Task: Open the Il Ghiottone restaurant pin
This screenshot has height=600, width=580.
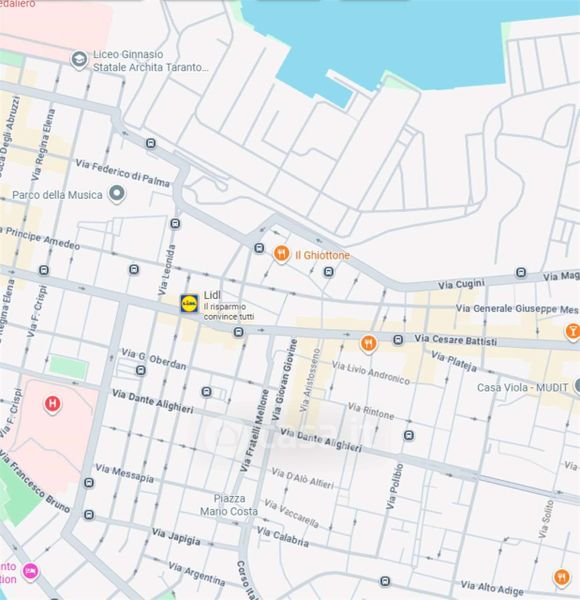Action: (281, 254)
